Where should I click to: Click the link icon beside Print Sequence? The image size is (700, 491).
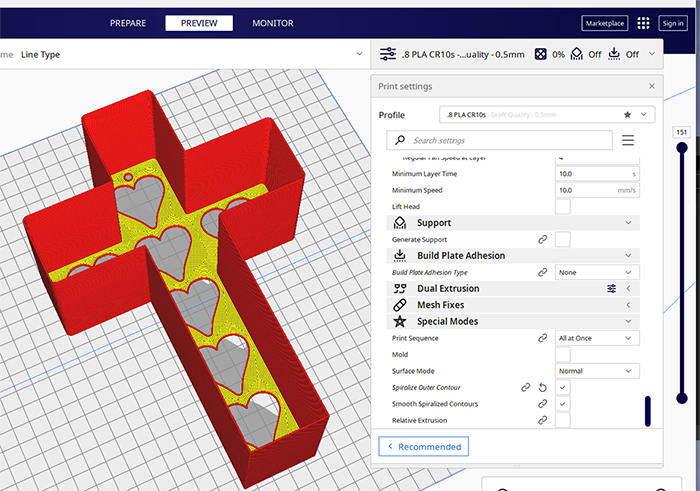point(542,339)
